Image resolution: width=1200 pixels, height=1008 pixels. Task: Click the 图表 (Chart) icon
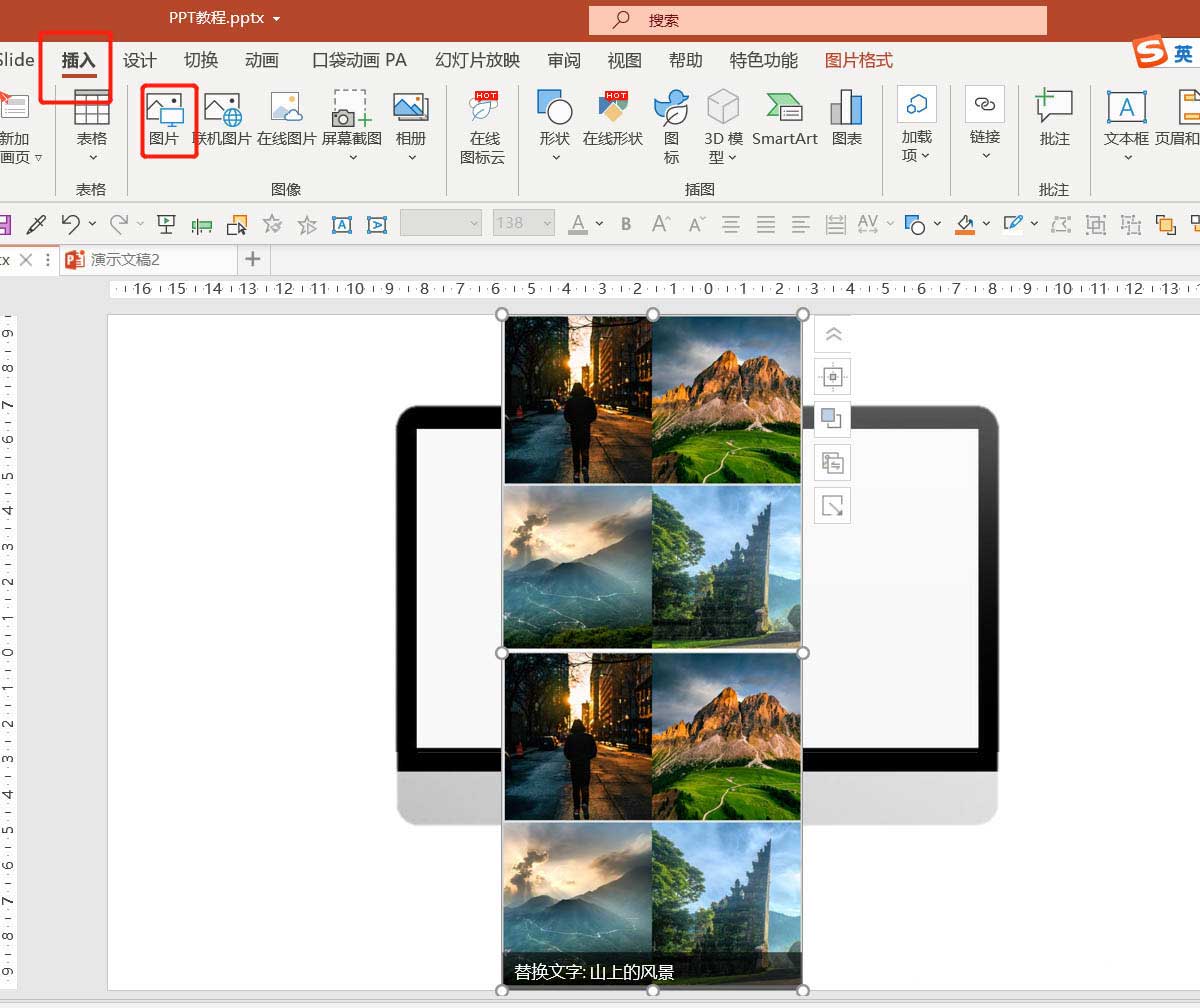point(846,120)
